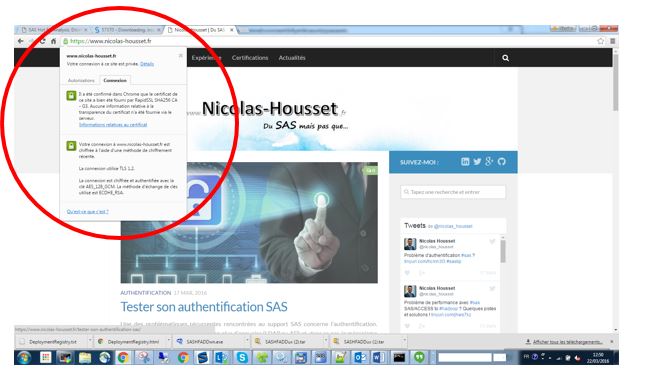Open the Twitter follow icon
Screen dimensions: 645x390
pos(477,162)
